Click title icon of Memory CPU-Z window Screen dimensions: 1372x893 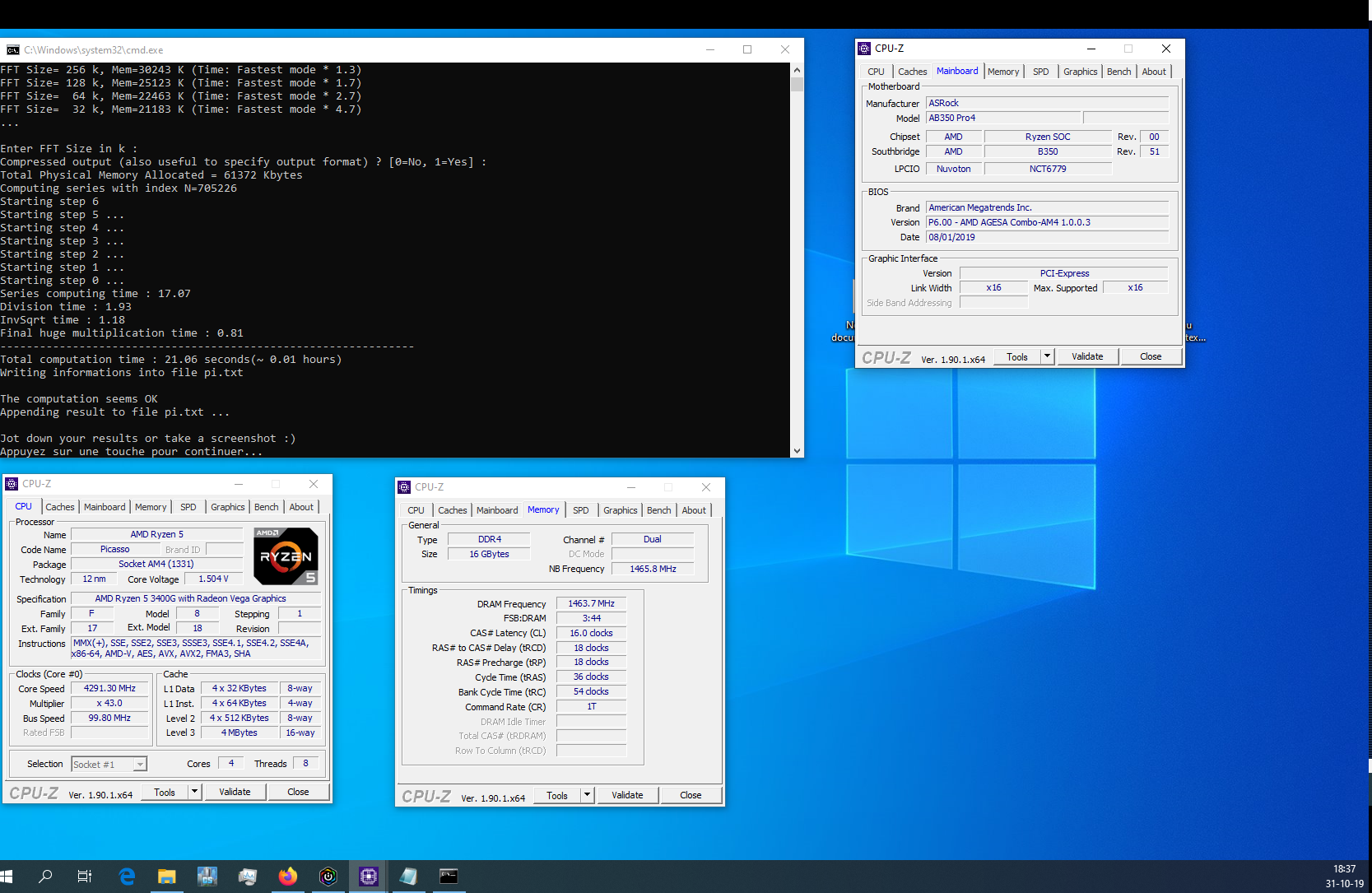(404, 487)
